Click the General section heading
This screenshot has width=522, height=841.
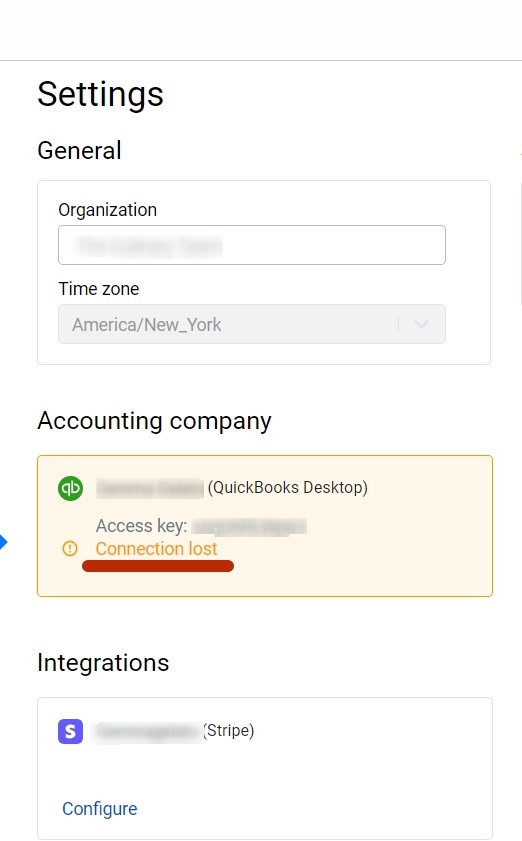click(x=79, y=150)
